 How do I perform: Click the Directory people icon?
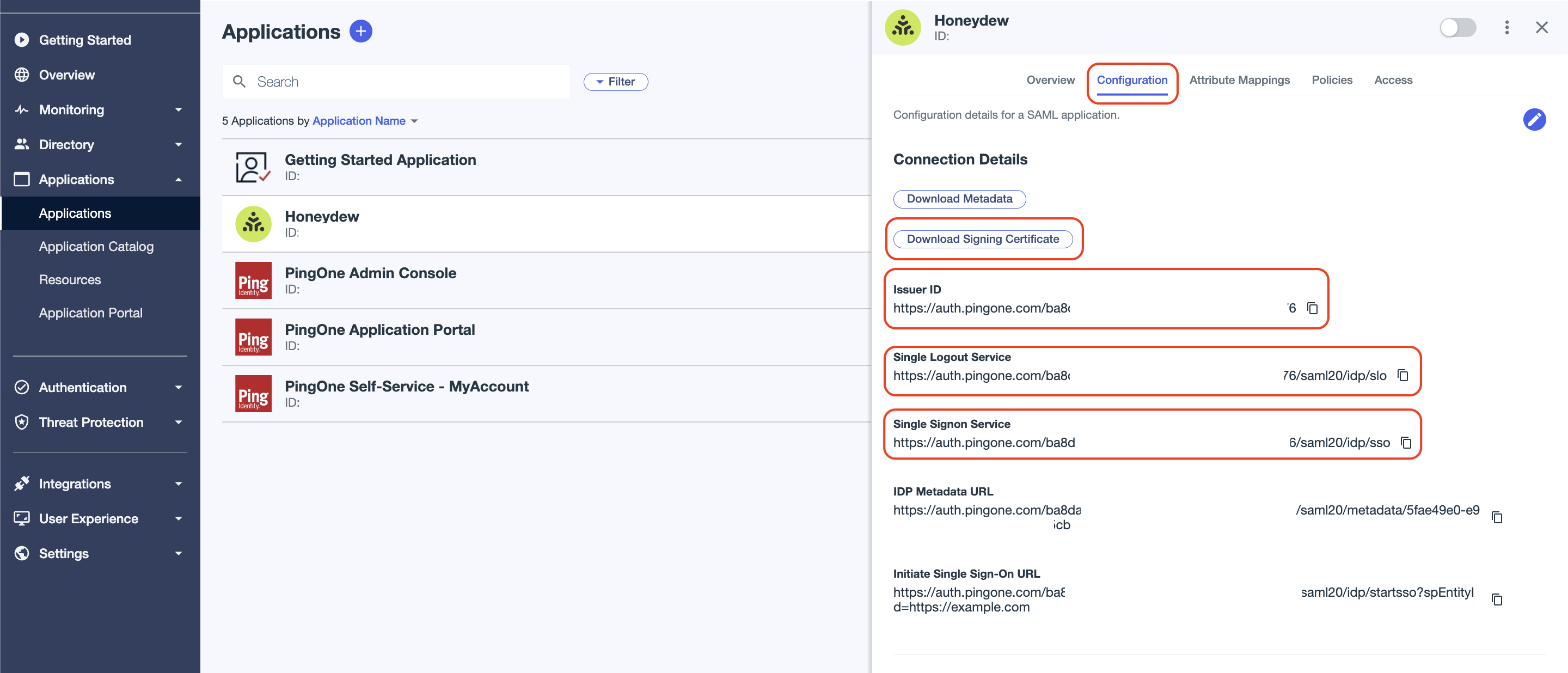pyautogui.click(x=21, y=144)
